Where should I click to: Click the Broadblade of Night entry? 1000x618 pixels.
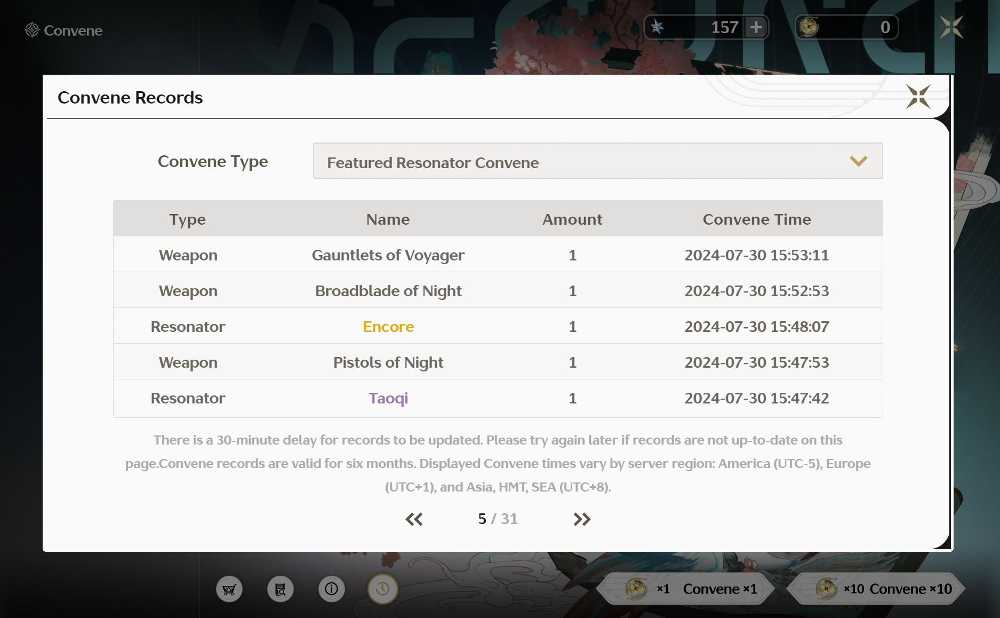pos(388,291)
